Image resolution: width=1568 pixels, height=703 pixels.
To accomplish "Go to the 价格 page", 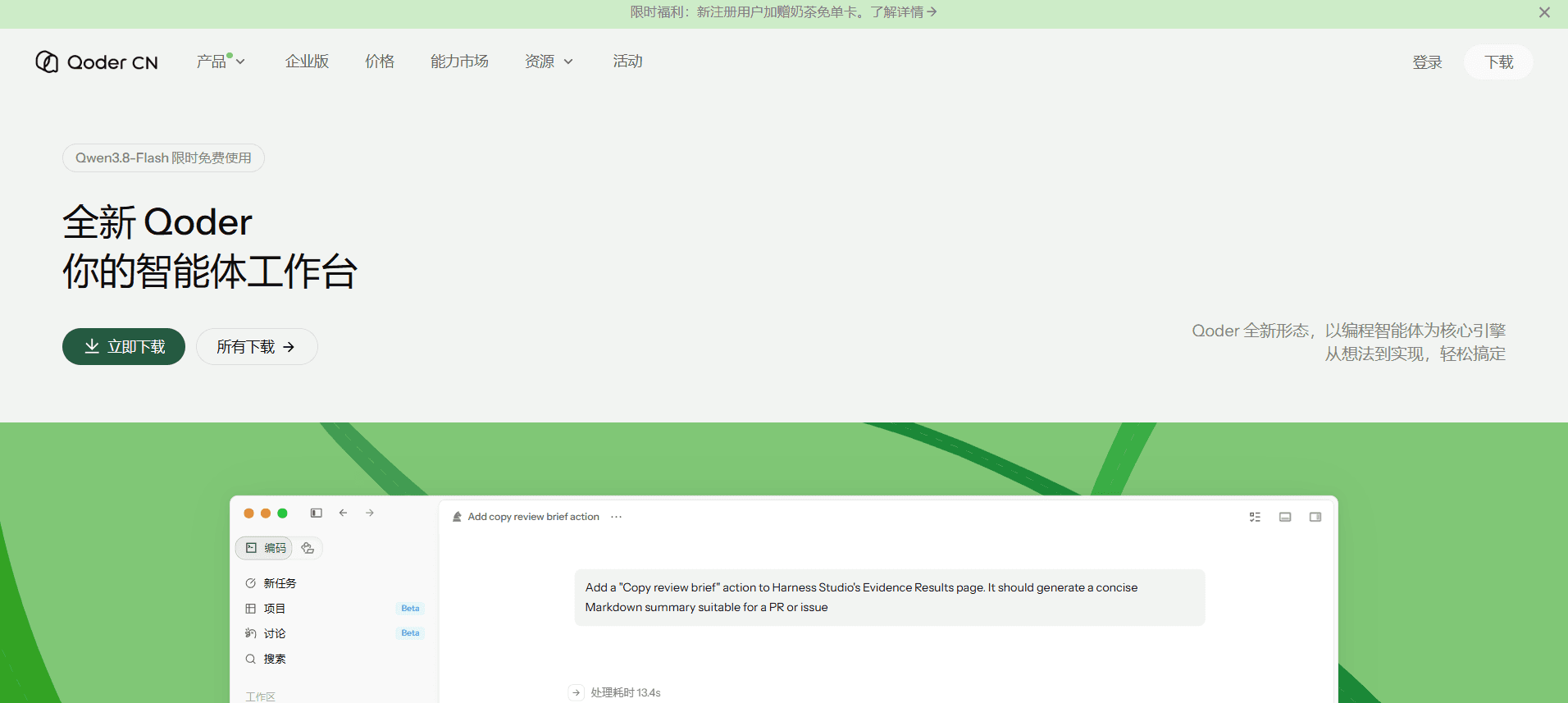I will 380,62.
